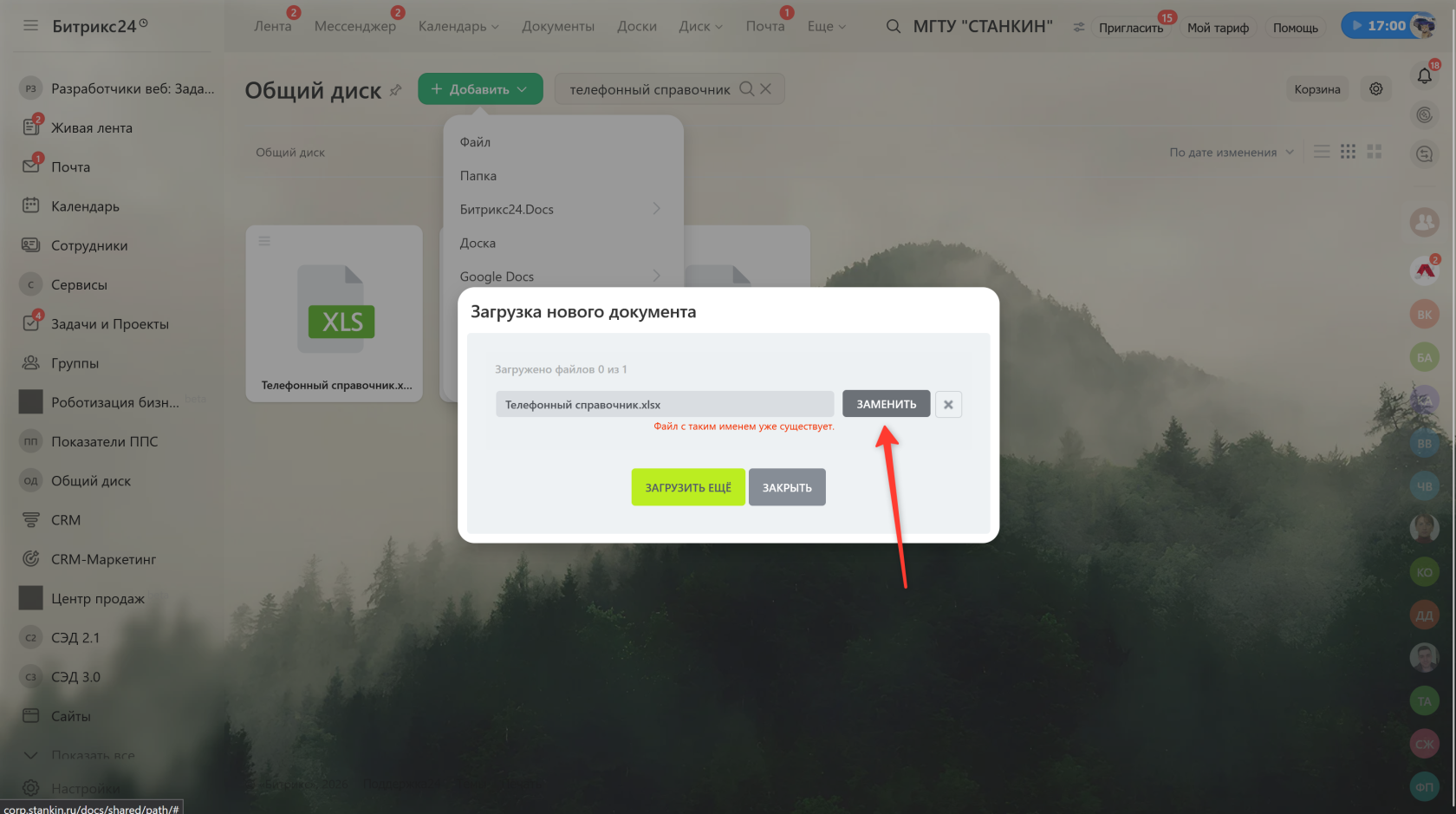This screenshot has height=814, width=1456.
Task: Select Папка from the add menu
Action: click(478, 176)
